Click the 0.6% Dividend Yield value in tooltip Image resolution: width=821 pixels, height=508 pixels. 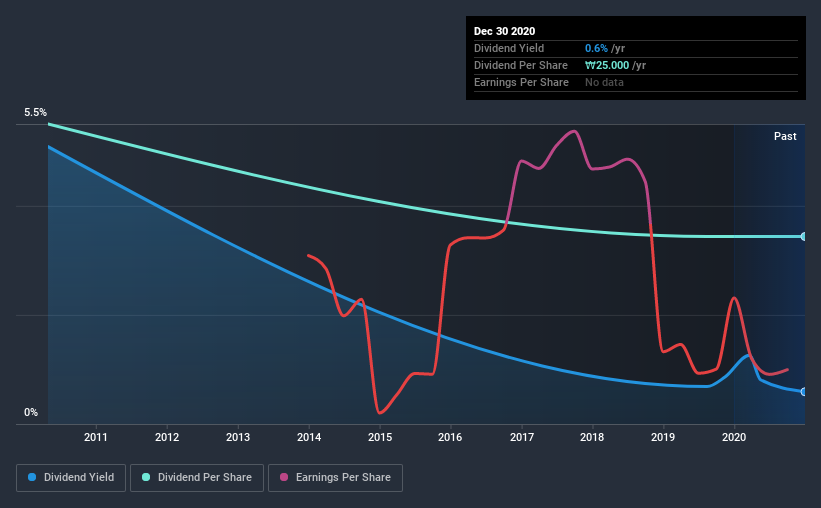(596, 48)
